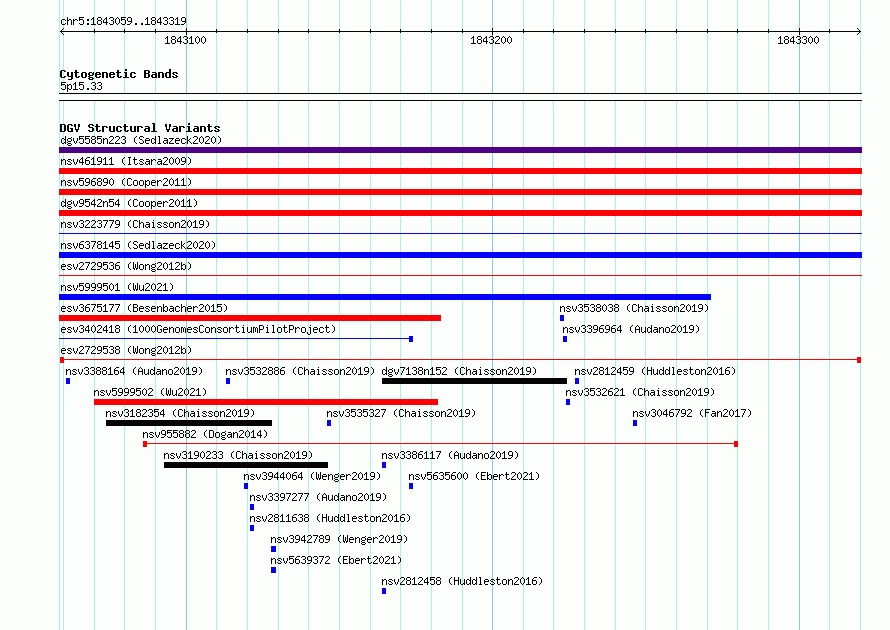The width and height of the screenshot is (890, 630).
Task: Click esv2729538 red right endpoint marker
Action: (859, 360)
